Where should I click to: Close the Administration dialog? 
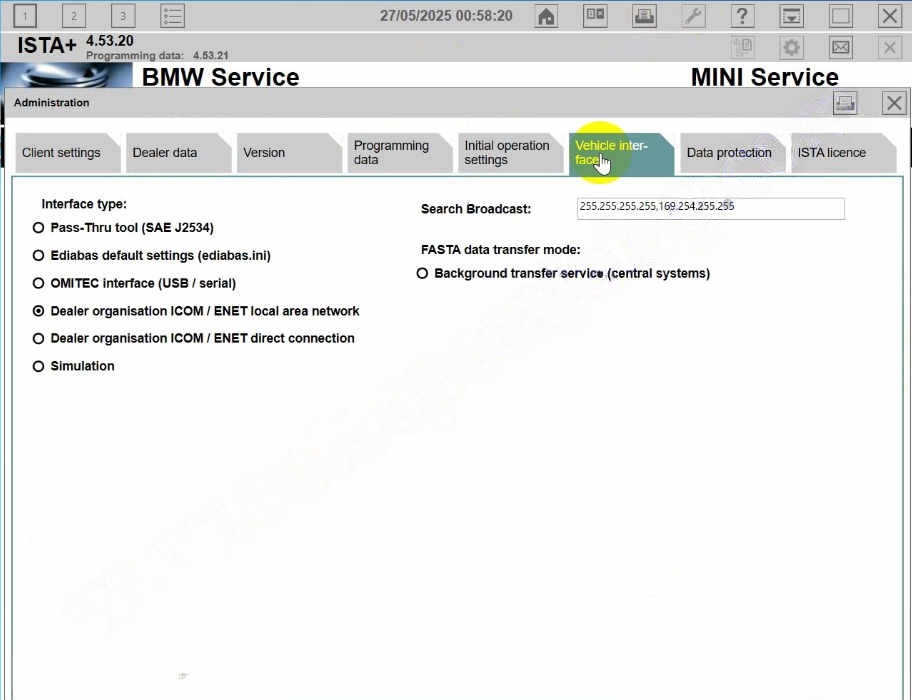(x=894, y=103)
